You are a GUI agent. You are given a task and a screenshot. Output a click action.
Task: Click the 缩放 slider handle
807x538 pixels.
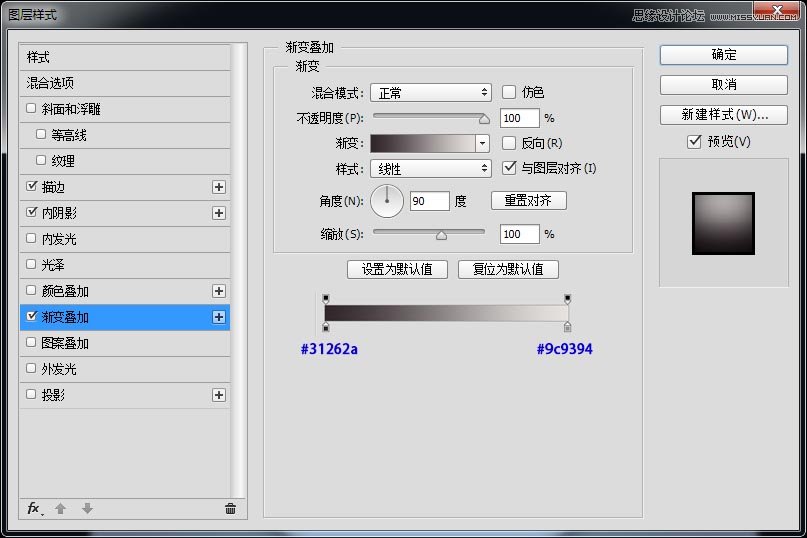[x=441, y=235]
